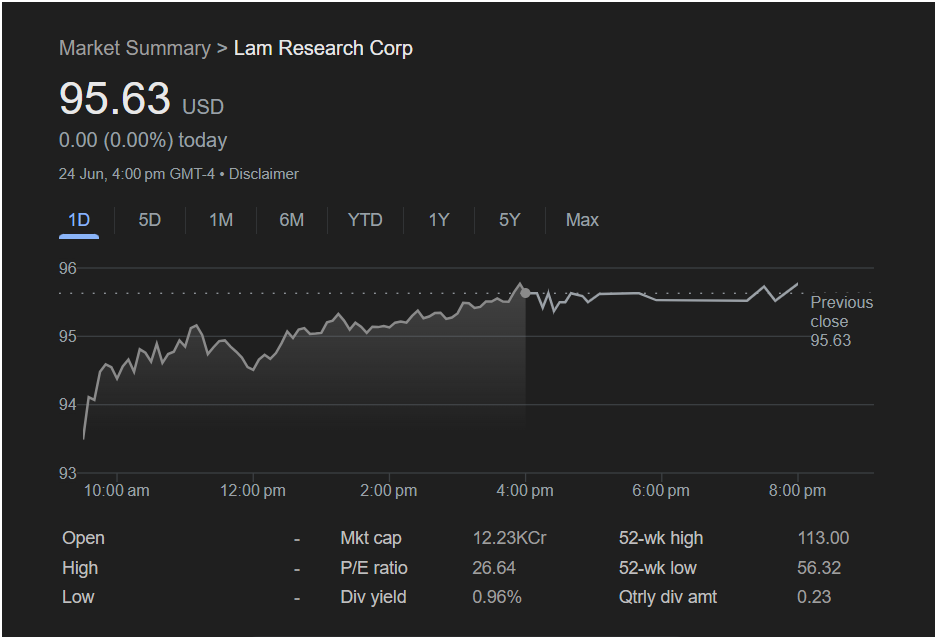Click the 10:00 am axis label
Image resolution: width=937 pixels, height=639 pixels.
[x=117, y=491]
